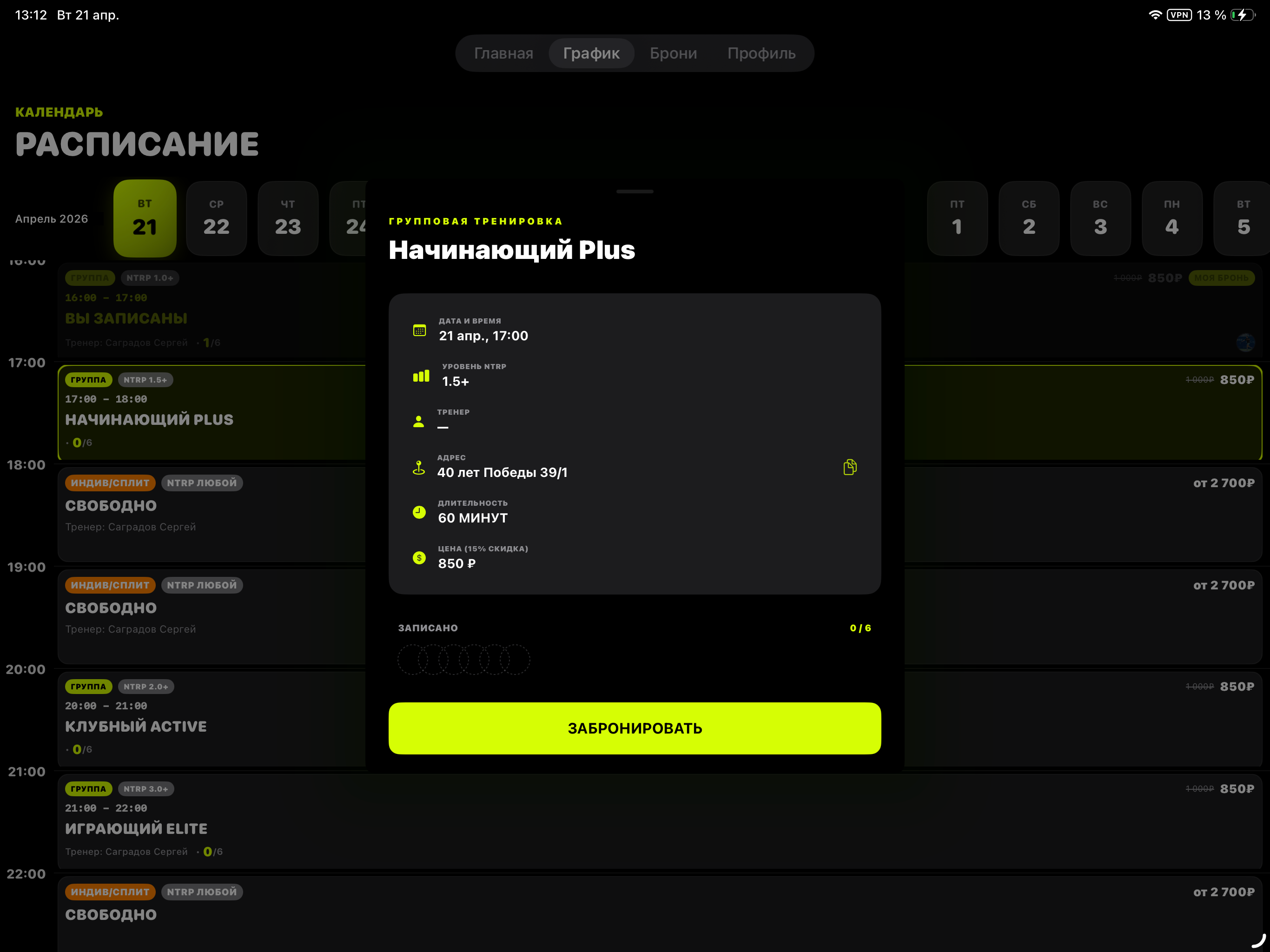Tap the 0 / 6 enrolled counter
Screen dimensions: 1270x952
(x=860, y=628)
